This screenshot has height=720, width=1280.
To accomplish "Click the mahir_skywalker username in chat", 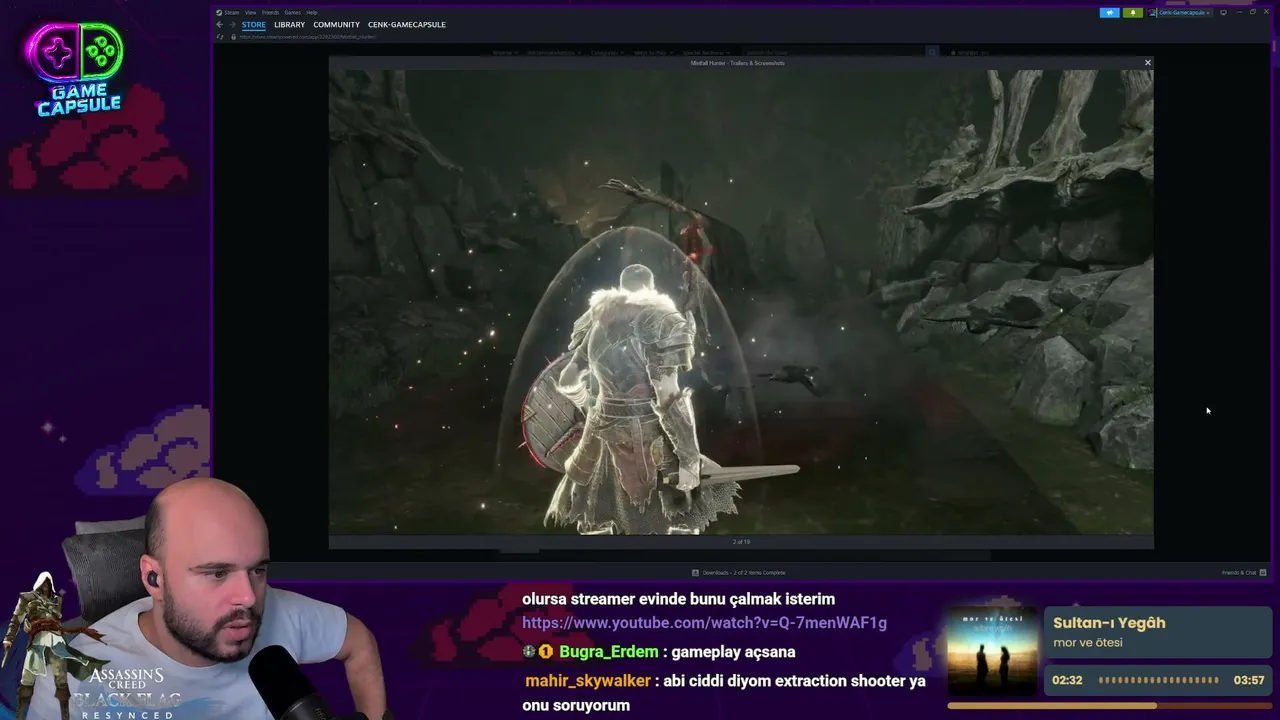I will tap(590, 681).
